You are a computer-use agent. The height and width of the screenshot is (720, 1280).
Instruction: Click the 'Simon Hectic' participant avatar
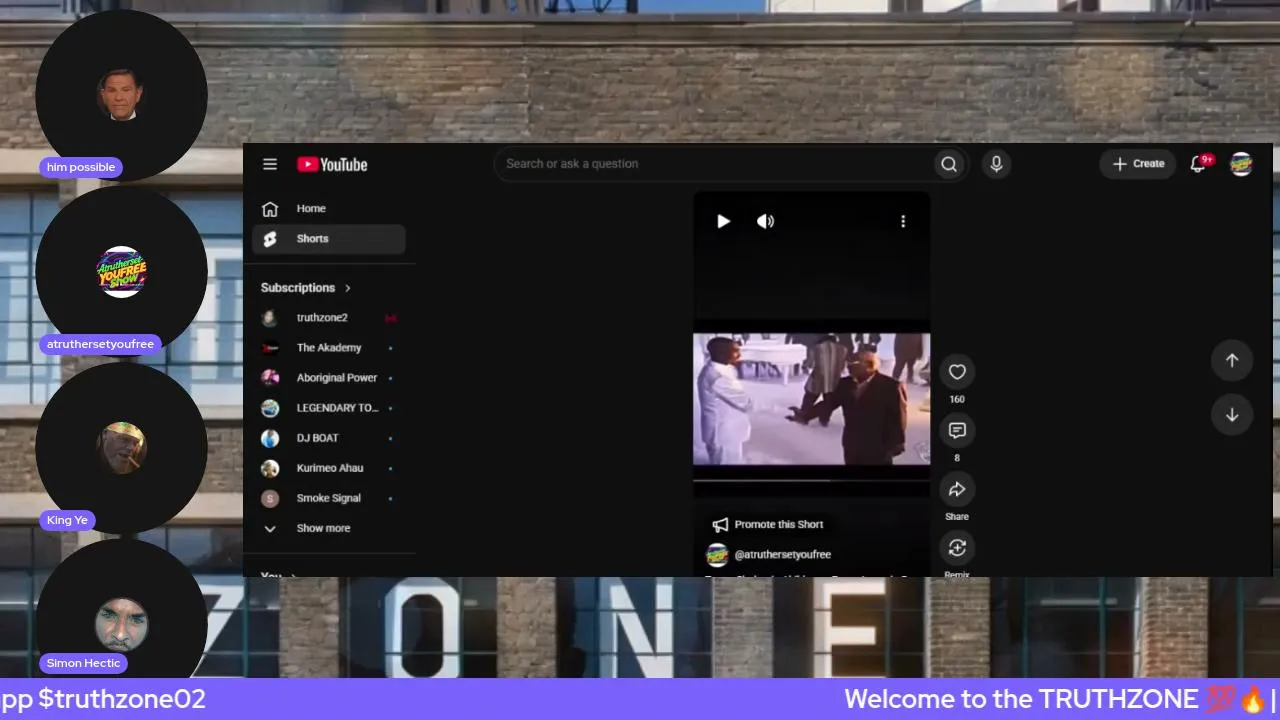click(x=122, y=625)
